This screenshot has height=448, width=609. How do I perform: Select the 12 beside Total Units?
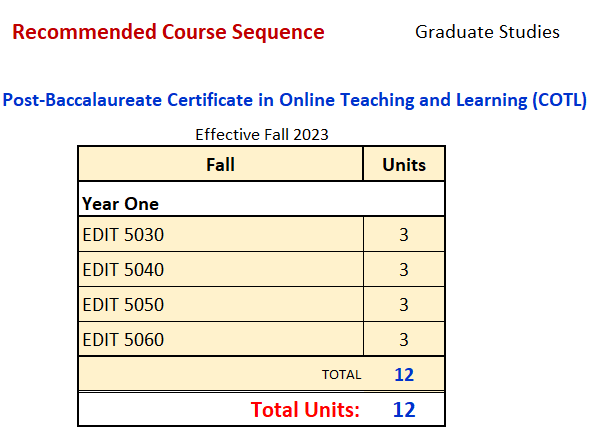click(404, 409)
